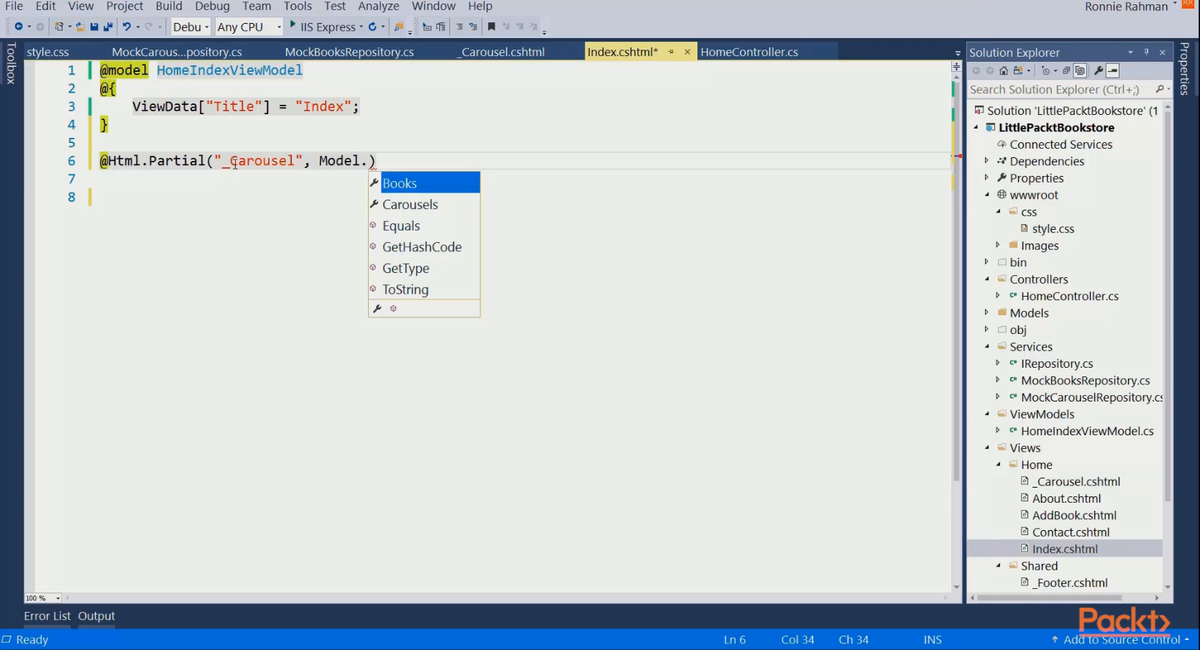Collapse the Views folder node
The width and height of the screenshot is (1200, 650).
pos(987,448)
